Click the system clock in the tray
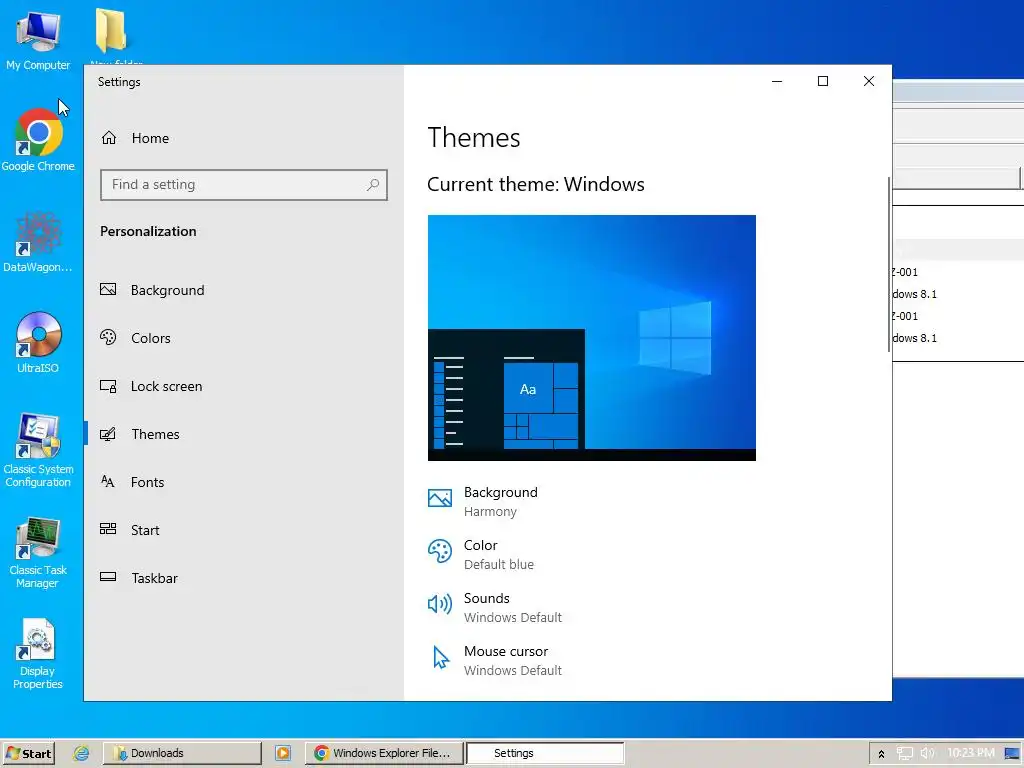This screenshot has width=1024, height=768. 970,753
